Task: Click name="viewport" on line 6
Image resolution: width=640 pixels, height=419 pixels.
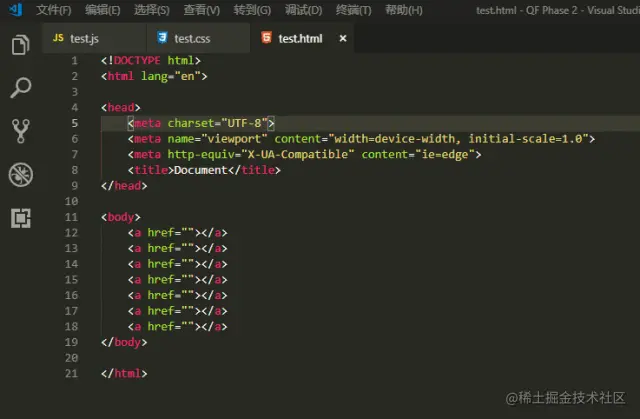Action: (218, 139)
